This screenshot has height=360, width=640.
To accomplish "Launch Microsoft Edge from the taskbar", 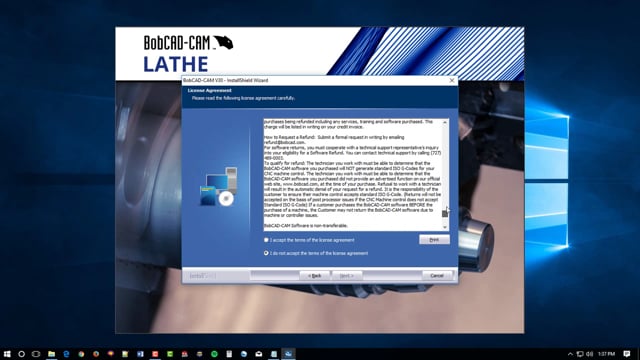I will click(66, 354).
